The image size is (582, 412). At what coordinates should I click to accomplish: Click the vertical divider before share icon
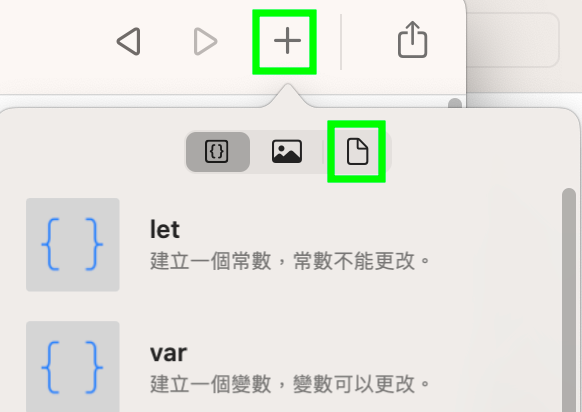click(x=341, y=42)
